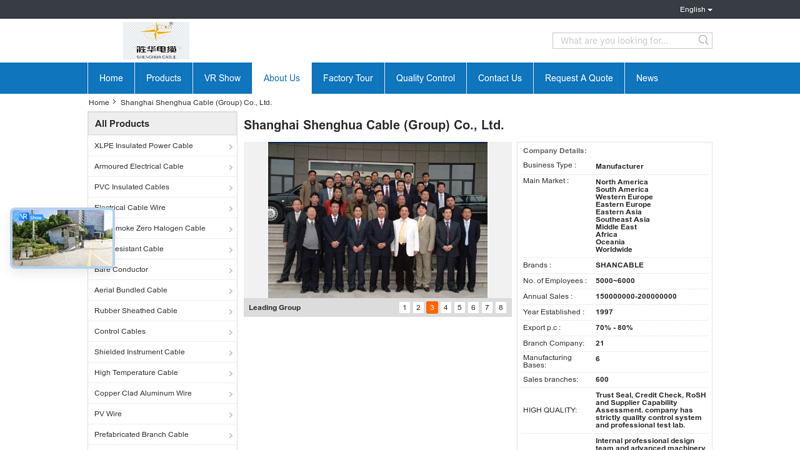
Task: Click the Home breadcrumb link
Action: click(x=98, y=103)
